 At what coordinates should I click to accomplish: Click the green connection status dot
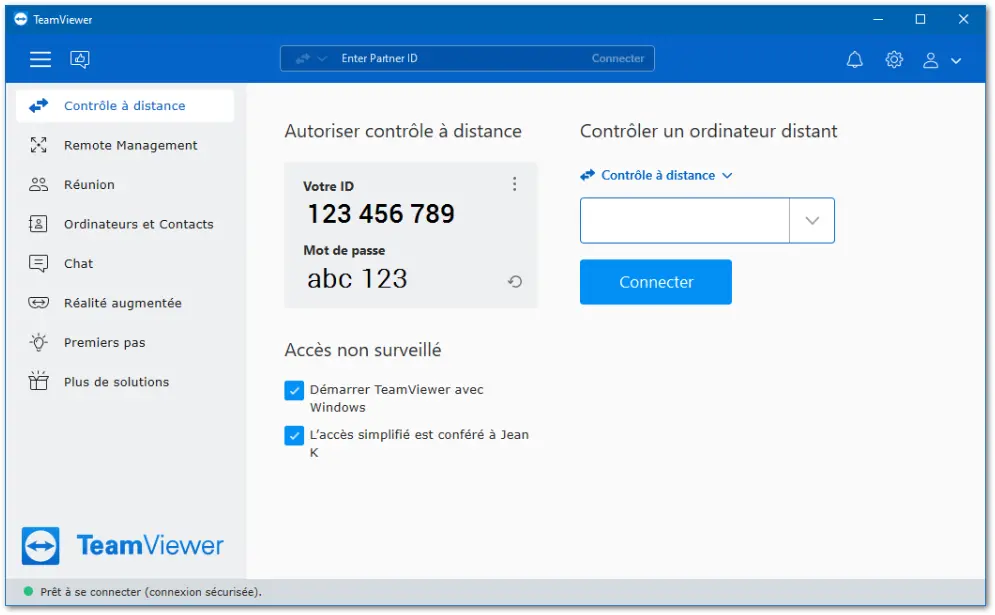pyautogui.click(x=28, y=592)
